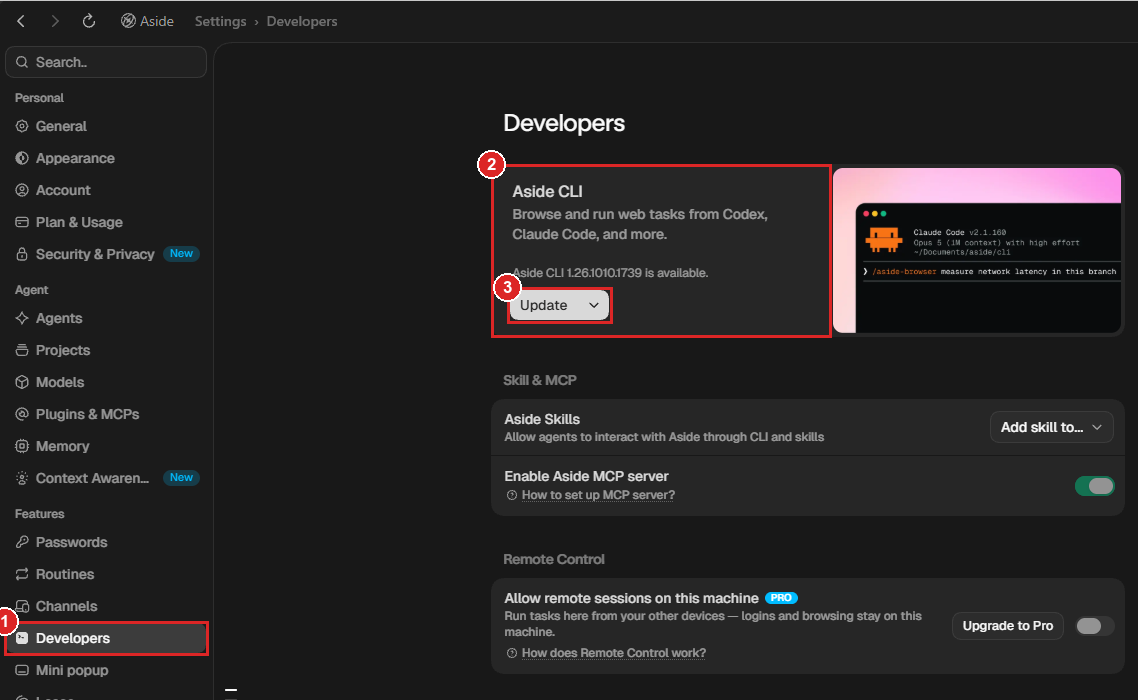Screen dimensions: 1138x700
Task: Click New badge next to Context Awareness
Action: tap(181, 477)
